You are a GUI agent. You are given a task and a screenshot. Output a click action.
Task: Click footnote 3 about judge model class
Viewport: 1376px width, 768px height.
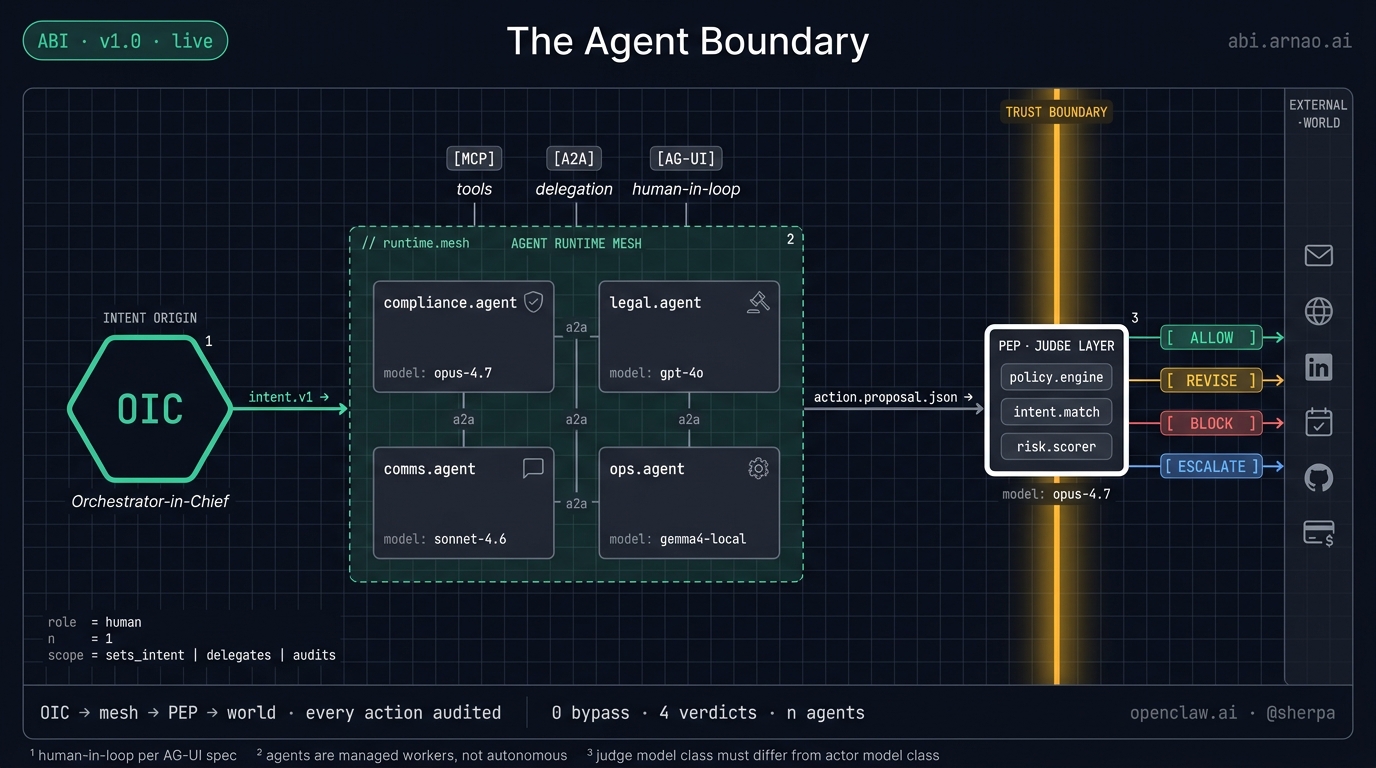click(763, 755)
